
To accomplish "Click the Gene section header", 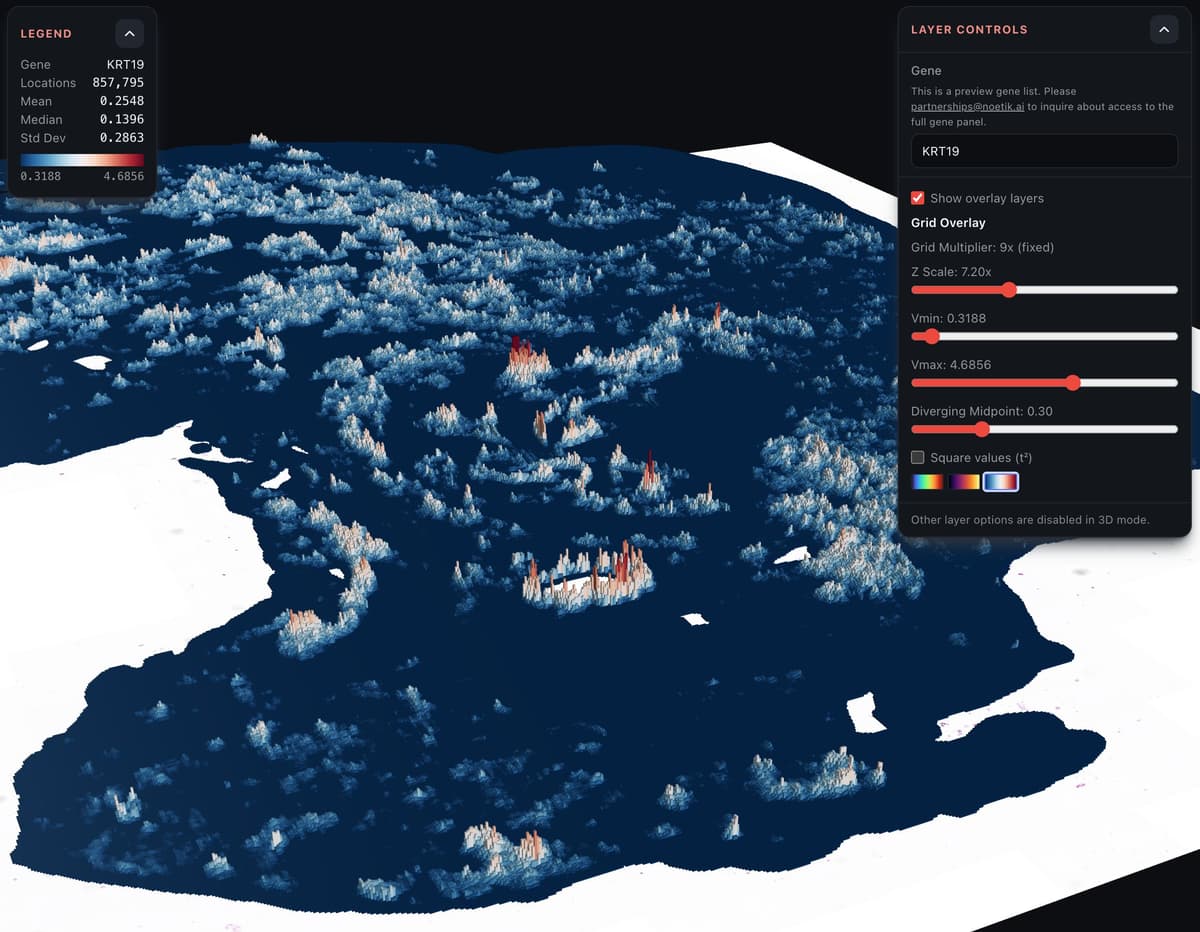I will click(x=924, y=70).
